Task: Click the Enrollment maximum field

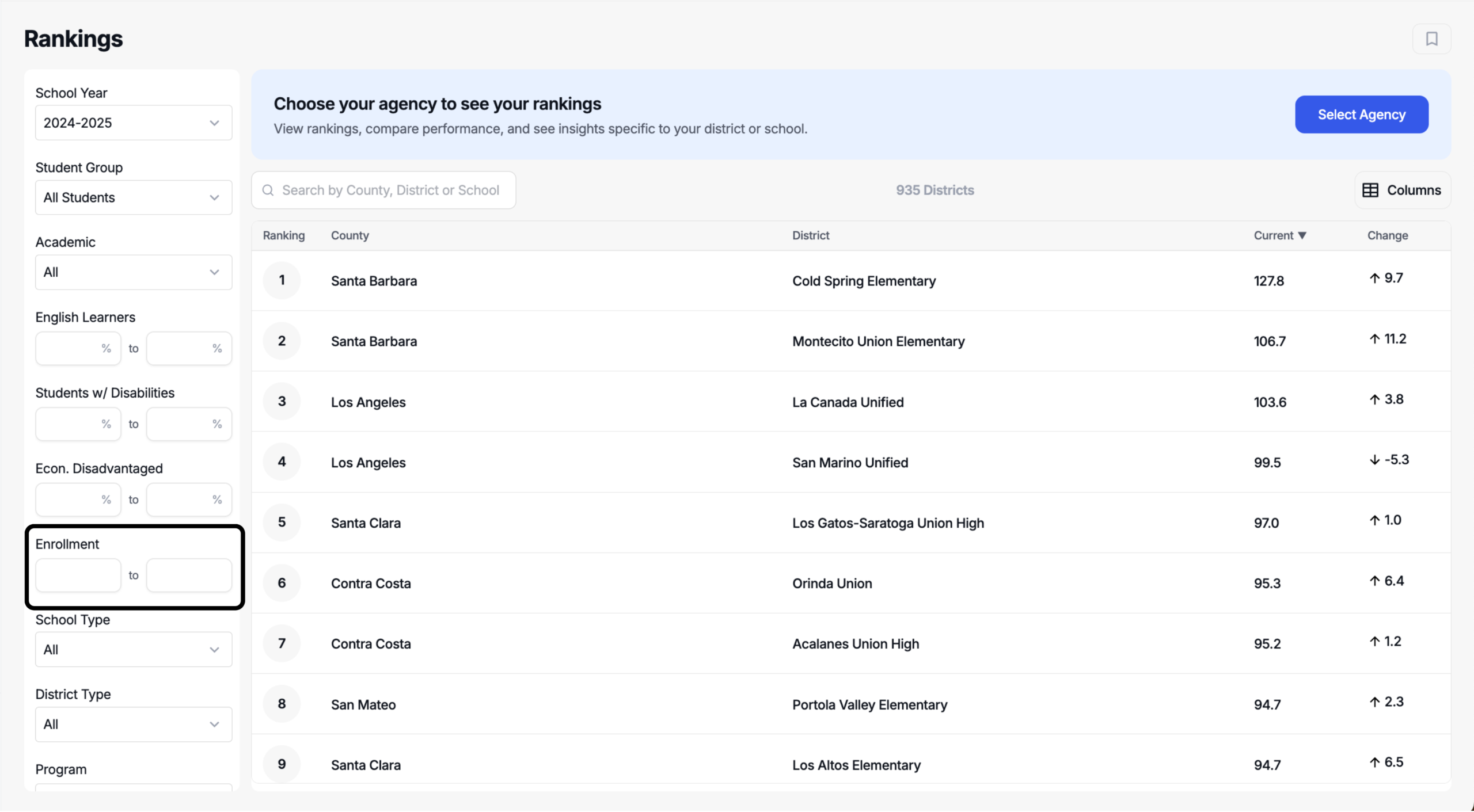Action: pos(189,575)
